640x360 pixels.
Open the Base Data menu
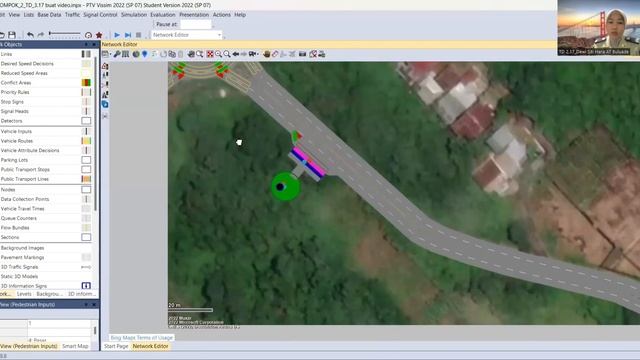point(49,15)
